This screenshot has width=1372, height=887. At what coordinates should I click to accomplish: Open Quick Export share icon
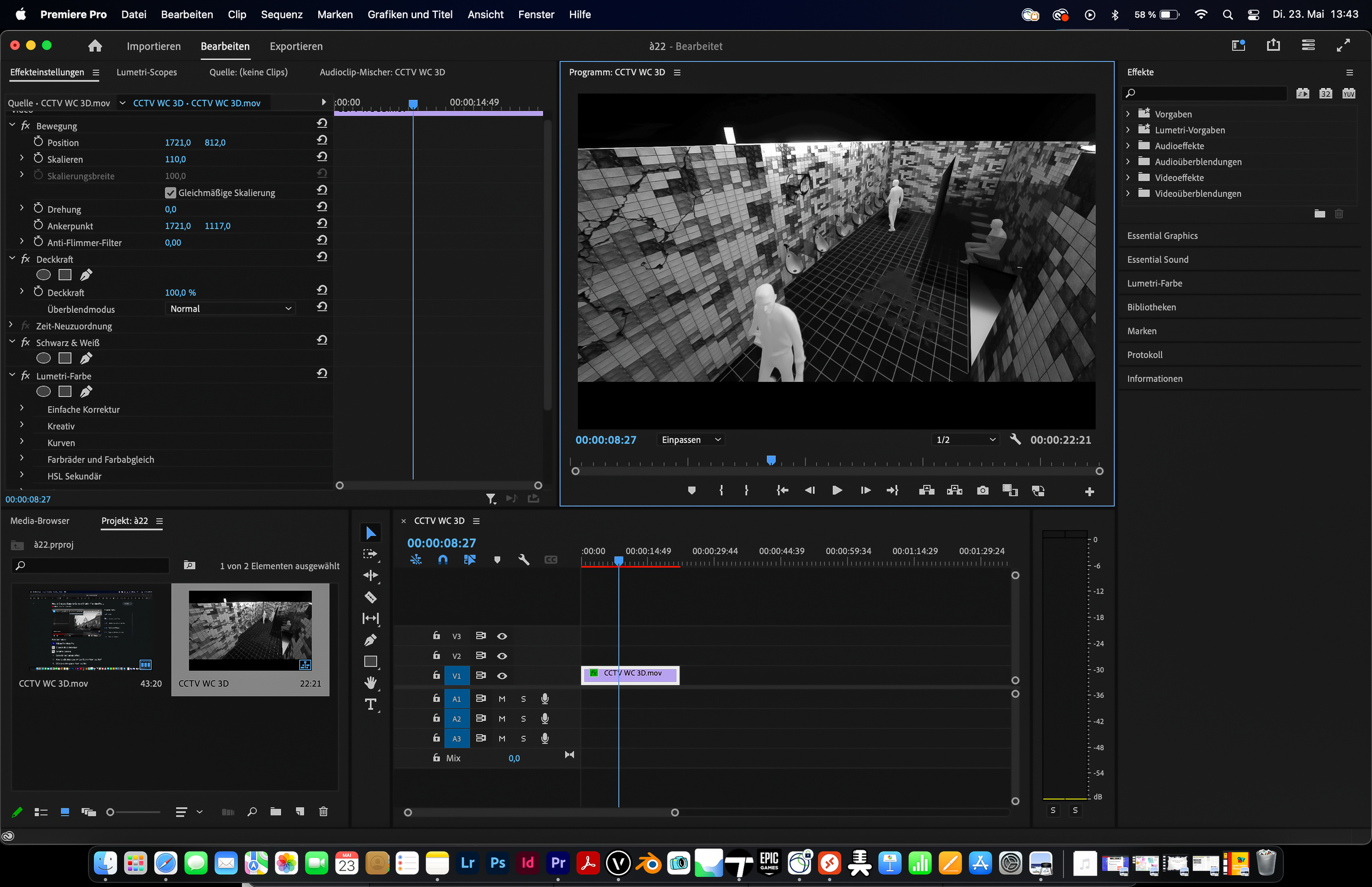pyautogui.click(x=1273, y=46)
